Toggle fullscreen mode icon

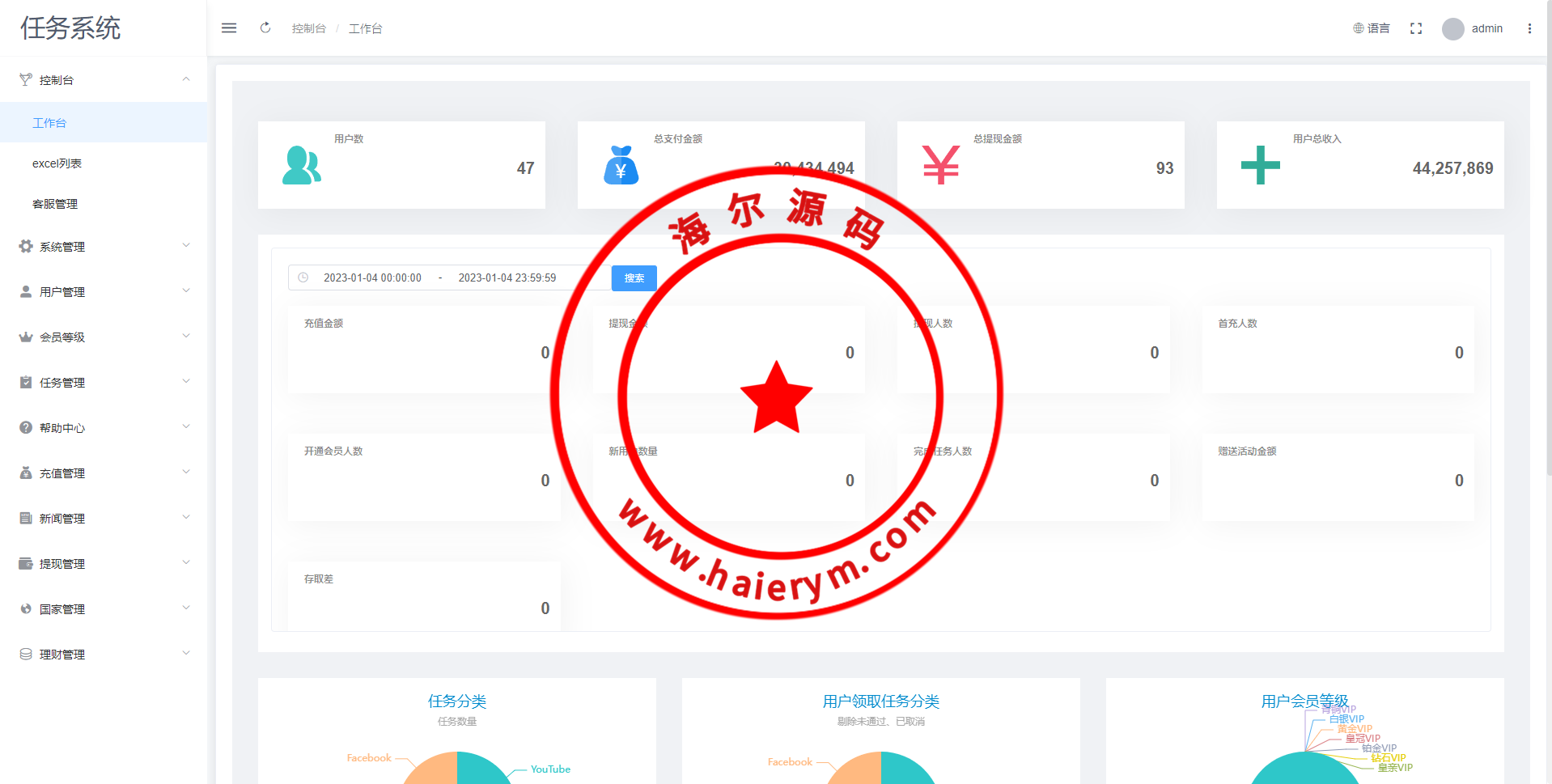[x=1416, y=28]
